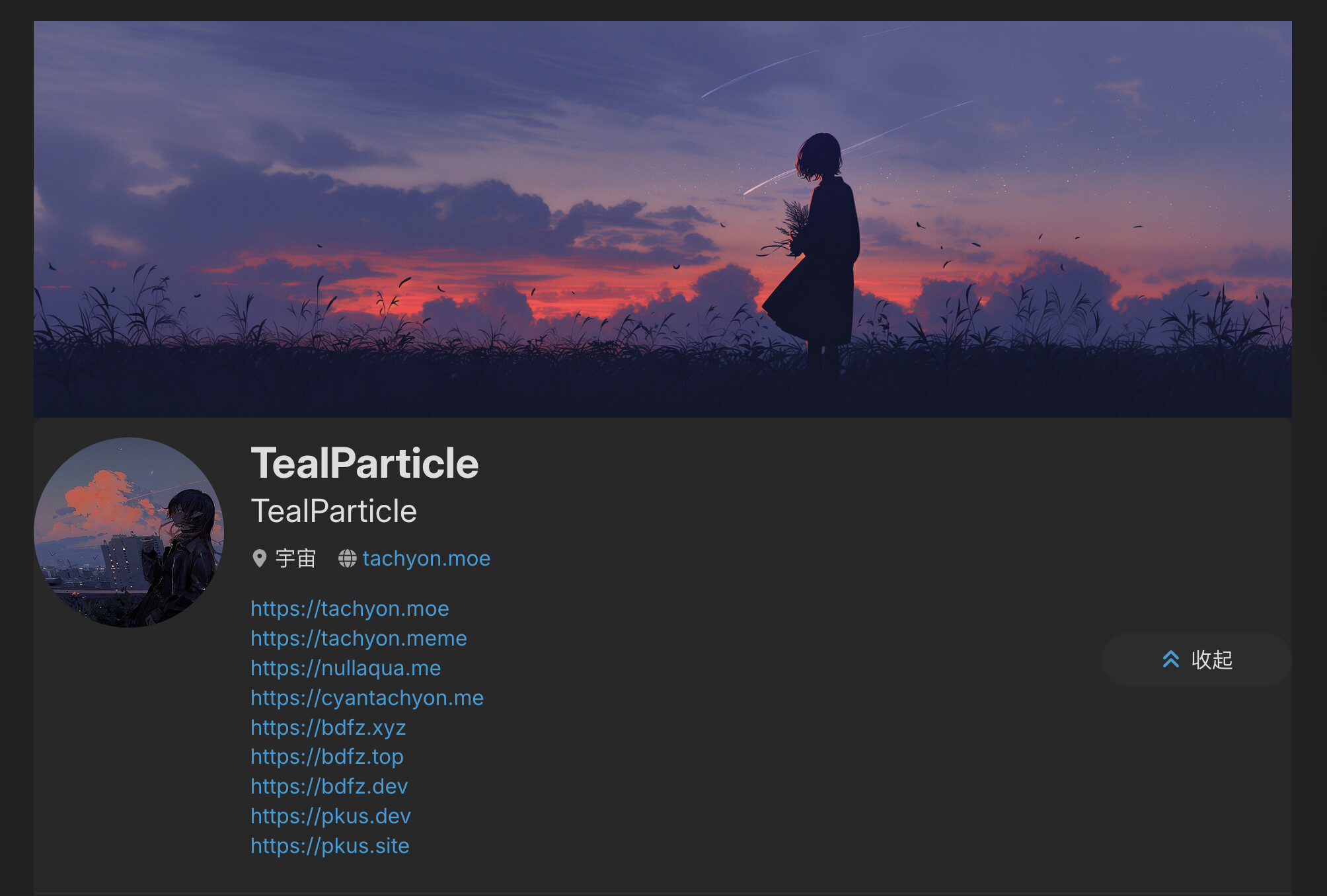Open https://cyantachyon.me link
This screenshot has width=1327, height=896.
tap(367, 697)
